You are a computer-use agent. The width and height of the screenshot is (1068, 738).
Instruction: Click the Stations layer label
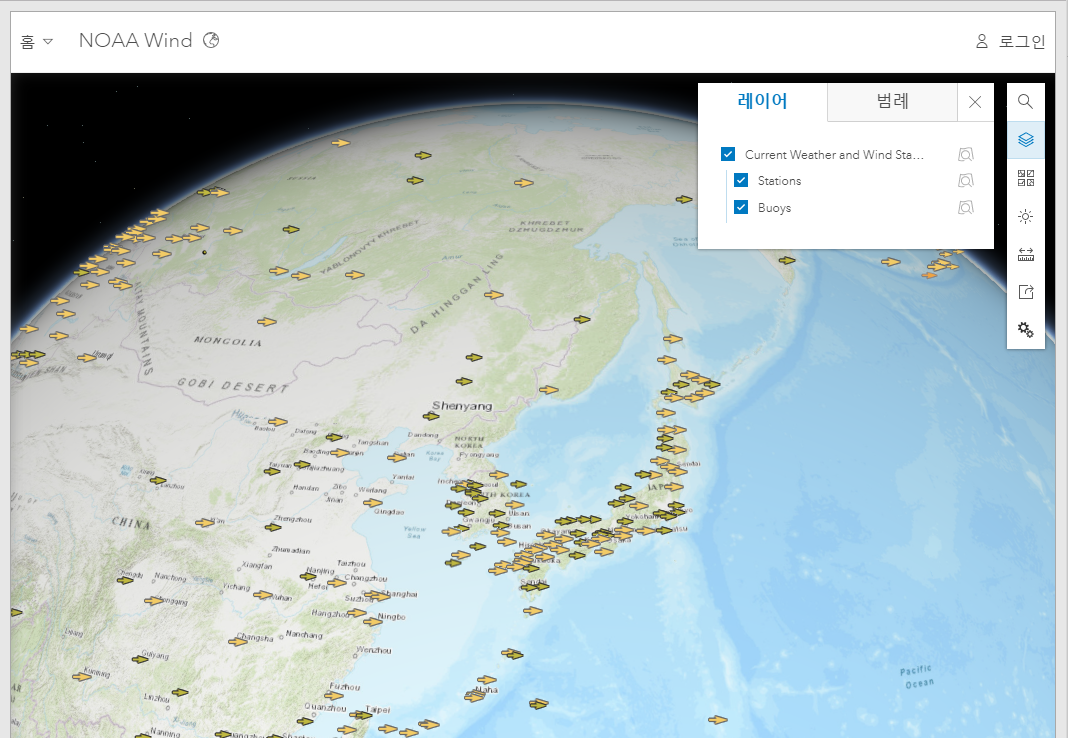779,180
